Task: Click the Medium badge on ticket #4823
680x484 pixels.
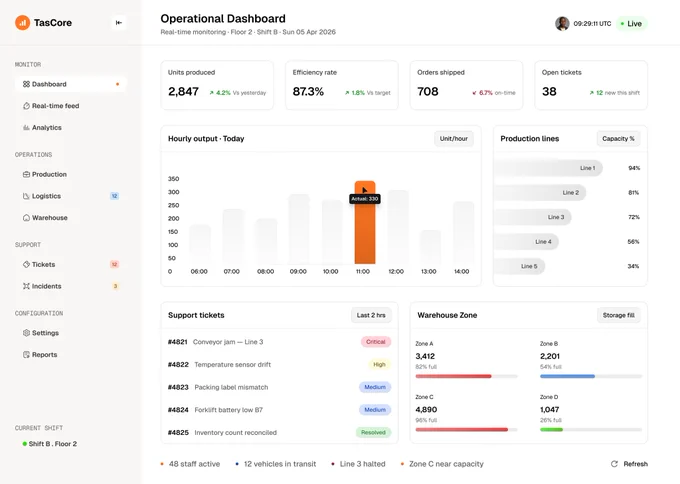Action: [375, 387]
